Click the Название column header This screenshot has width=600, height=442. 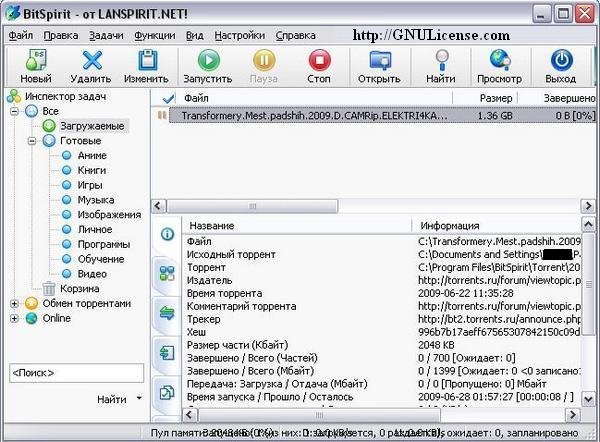[212, 226]
